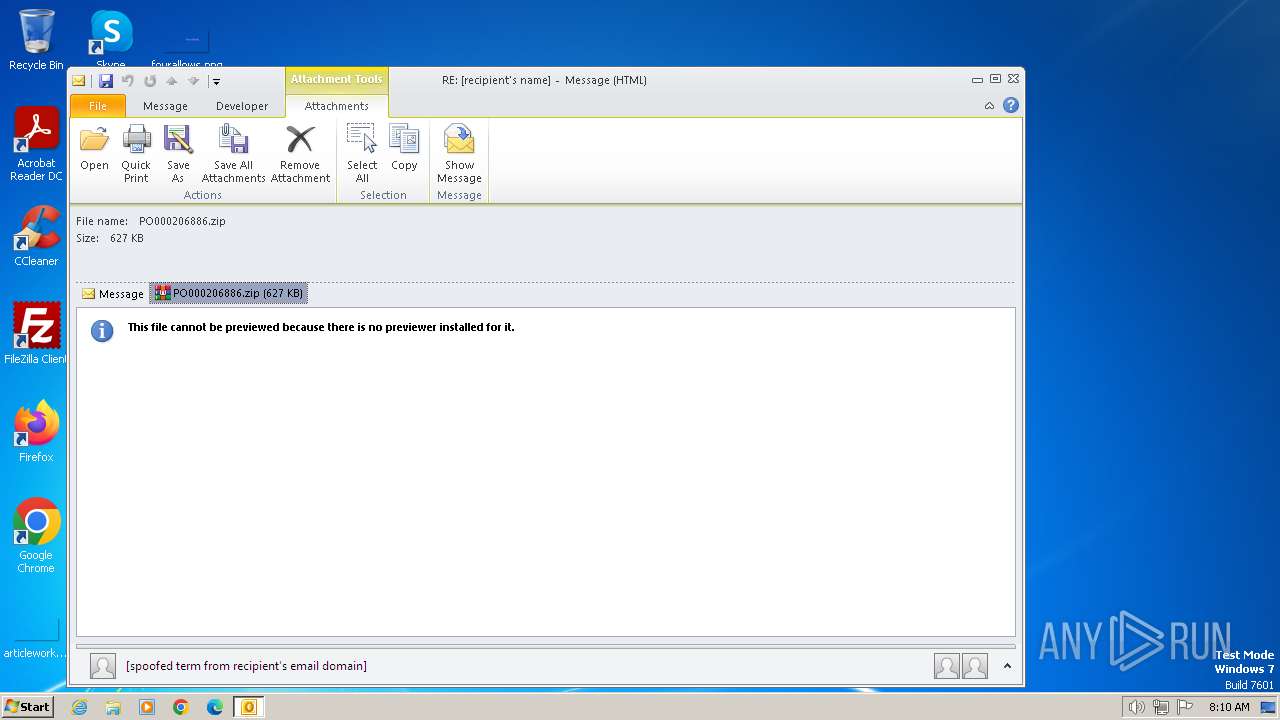Switch to the Message view tab
Screen dimensions: 1280x720
(x=113, y=294)
